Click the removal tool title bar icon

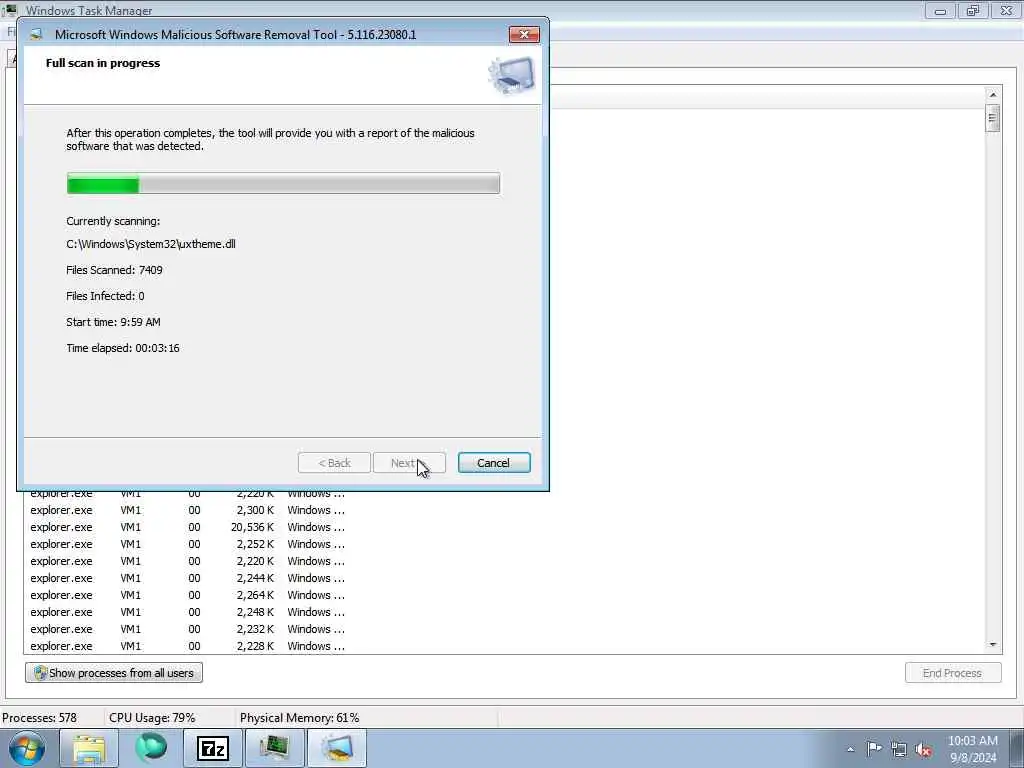pyautogui.click(x=37, y=35)
